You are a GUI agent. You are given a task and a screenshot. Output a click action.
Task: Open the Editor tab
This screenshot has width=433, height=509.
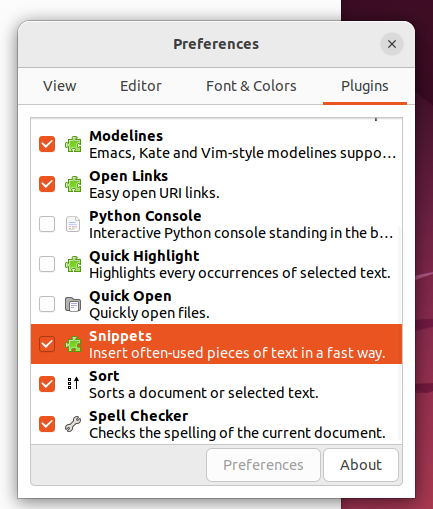[141, 86]
